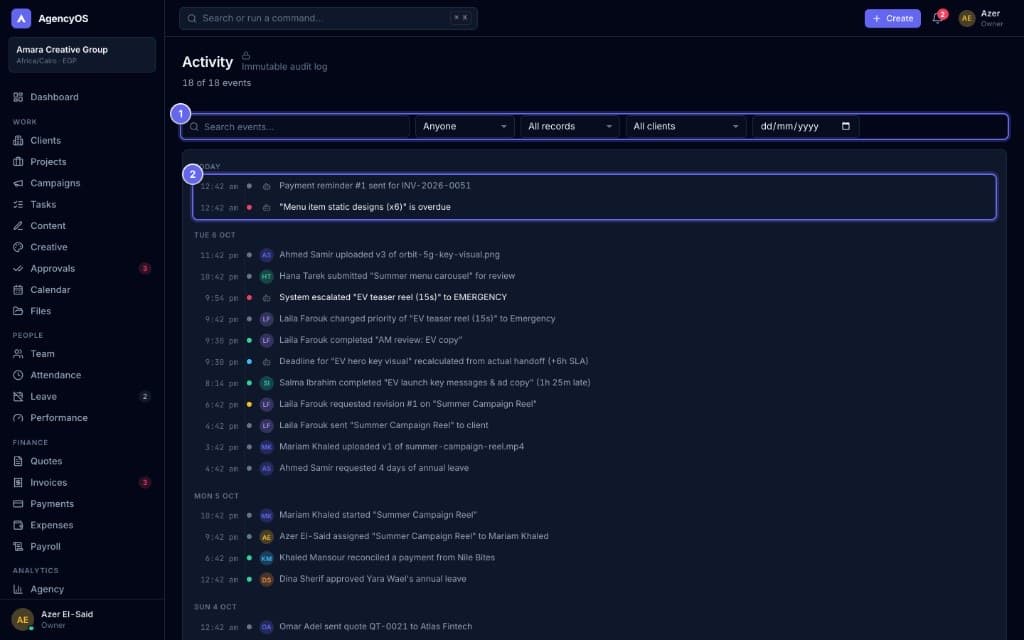This screenshot has width=1024, height=640.
Task: Click the Payments card icon
Action: (x=18, y=504)
